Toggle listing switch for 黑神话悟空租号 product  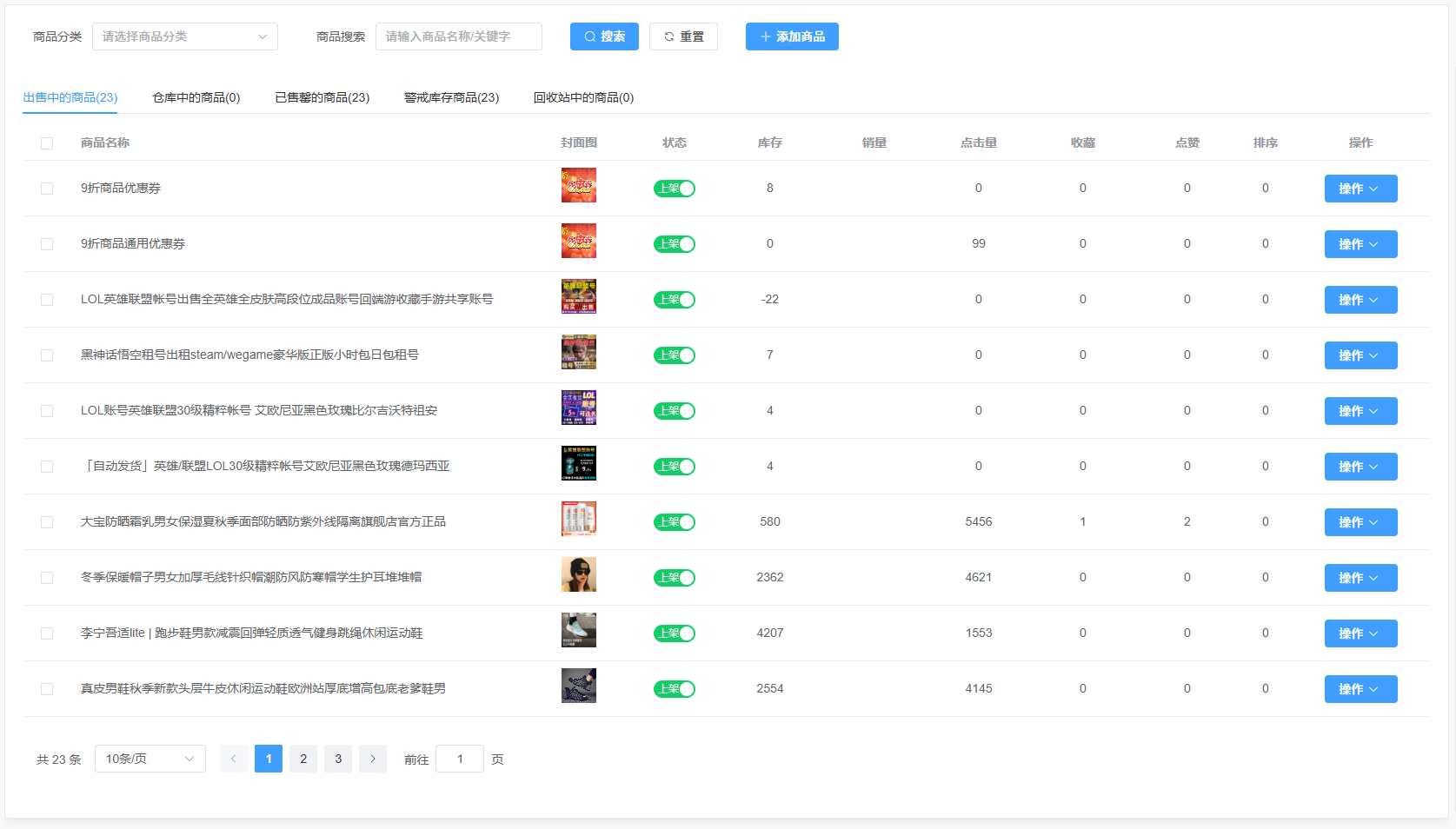[x=674, y=355]
